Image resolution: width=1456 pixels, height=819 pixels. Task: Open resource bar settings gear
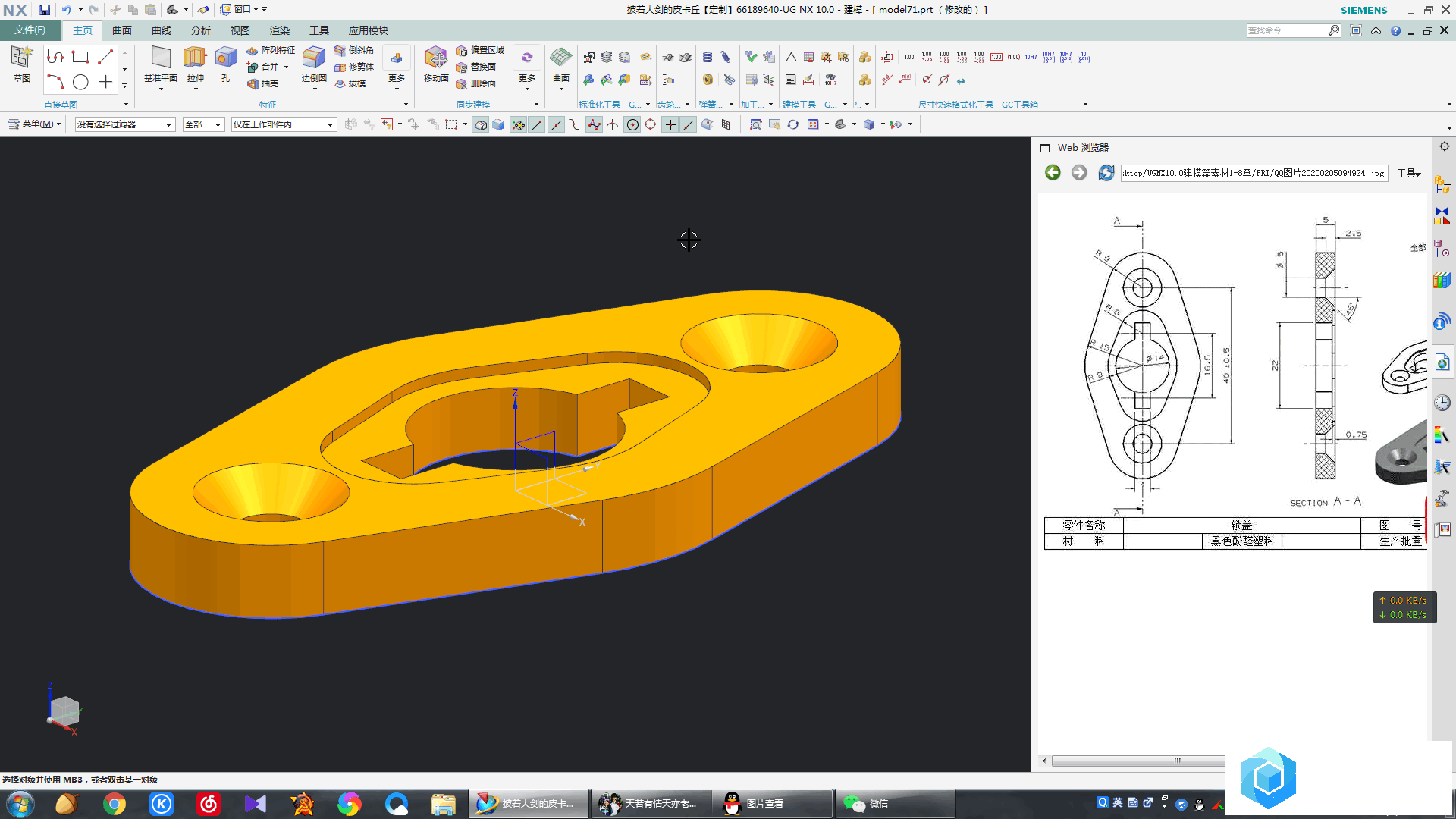pyautogui.click(x=1444, y=147)
